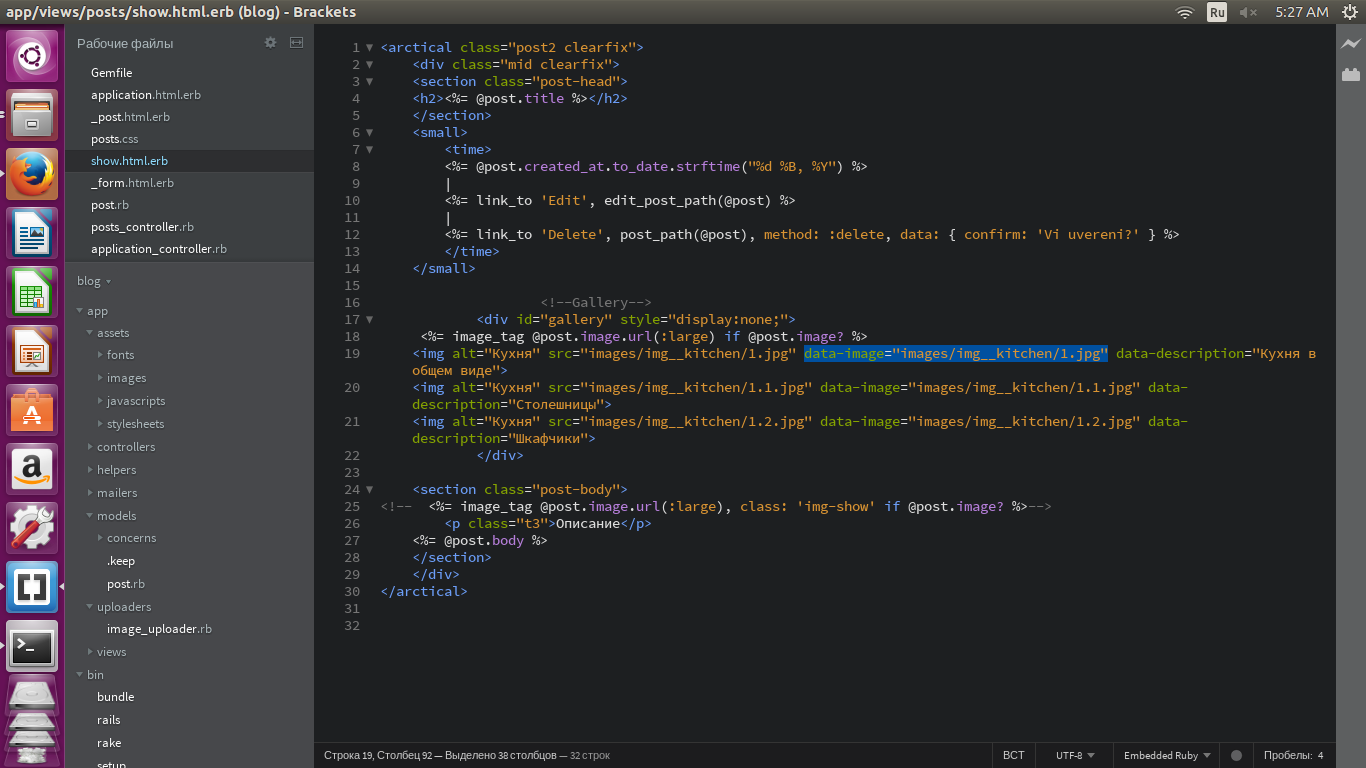Open Extension Manager brick icon
Viewport: 1366px width, 768px height.
click(1351, 74)
